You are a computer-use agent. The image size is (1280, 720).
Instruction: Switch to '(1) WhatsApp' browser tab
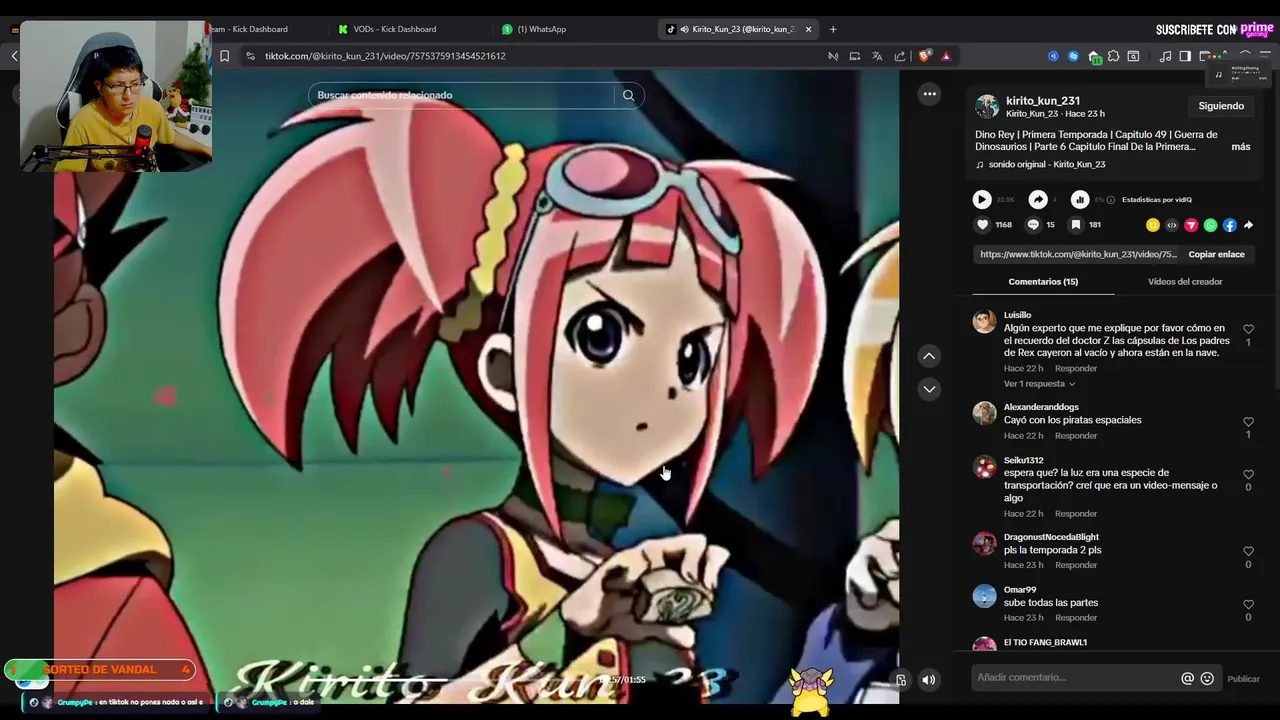click(x=540, y=29)
